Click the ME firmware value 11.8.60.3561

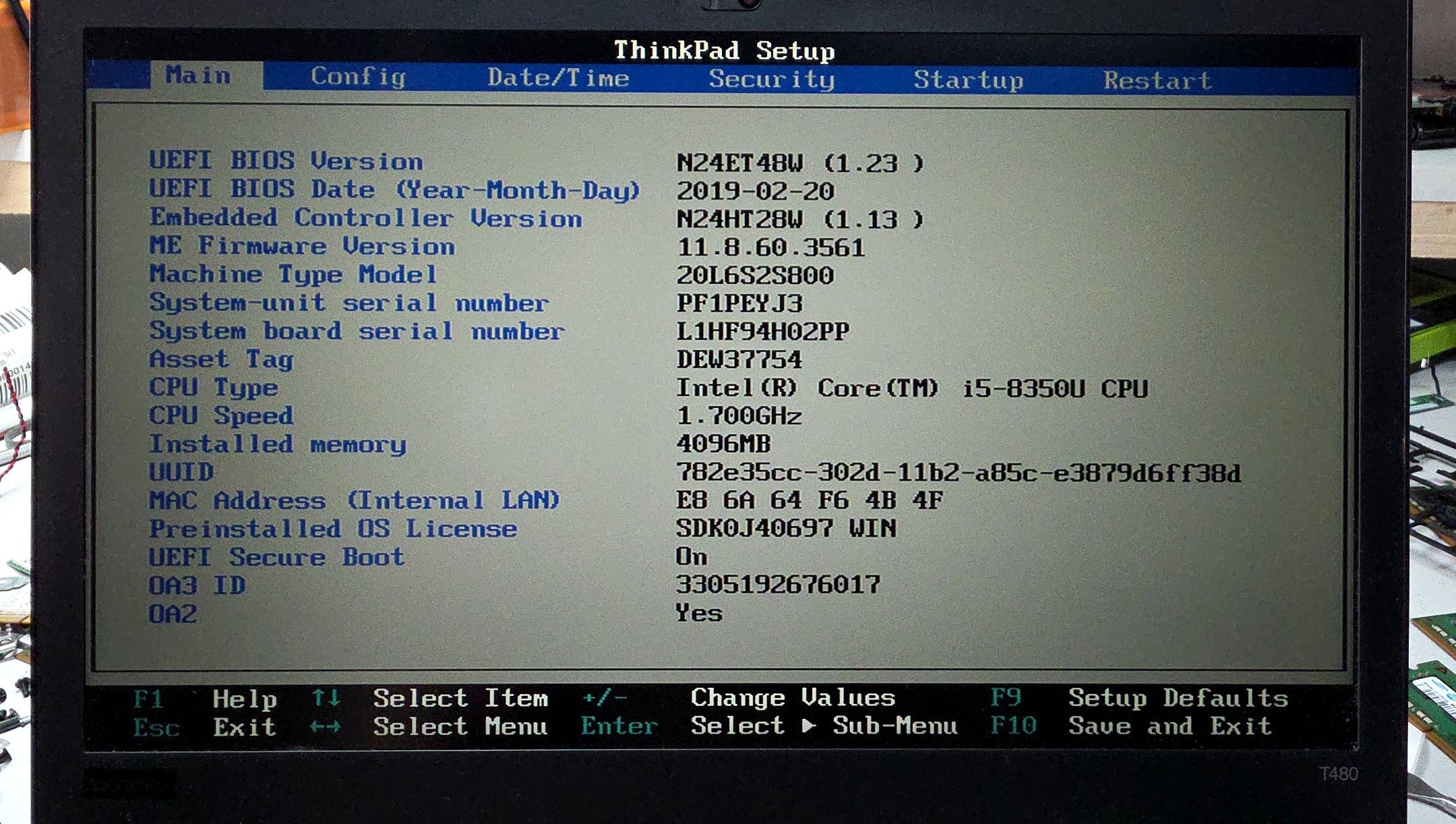tap(770, 248)
